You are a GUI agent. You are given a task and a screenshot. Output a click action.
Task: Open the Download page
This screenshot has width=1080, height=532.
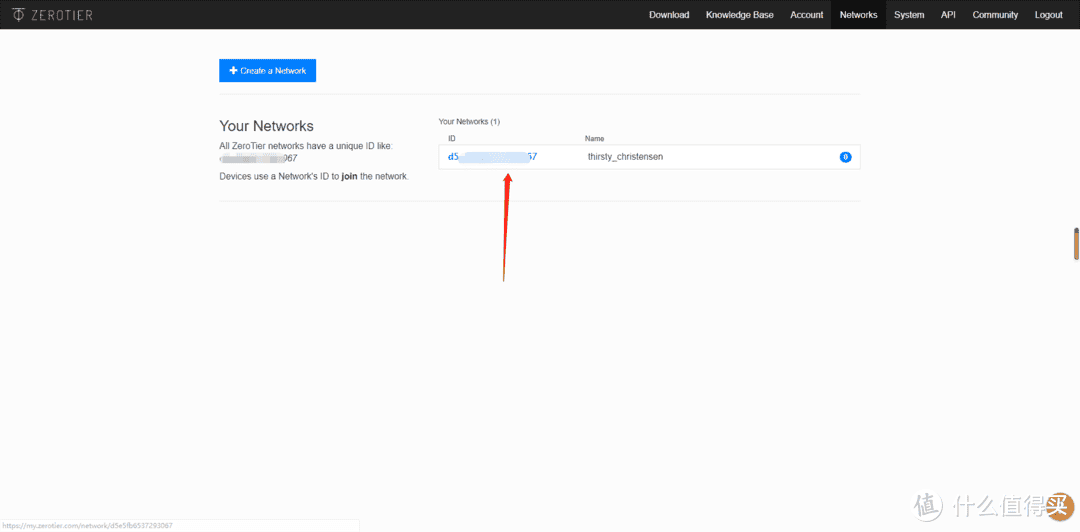click(x=669, y=14)
